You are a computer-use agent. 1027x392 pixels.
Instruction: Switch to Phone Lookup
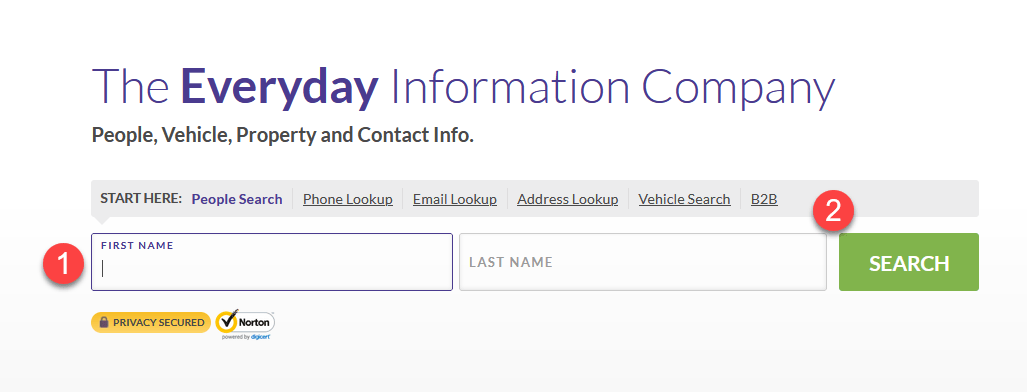pos(348,199)
